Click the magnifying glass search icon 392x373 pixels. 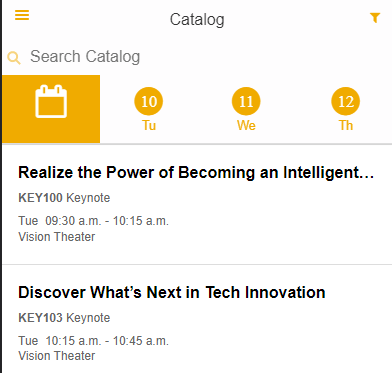(14, 58)
